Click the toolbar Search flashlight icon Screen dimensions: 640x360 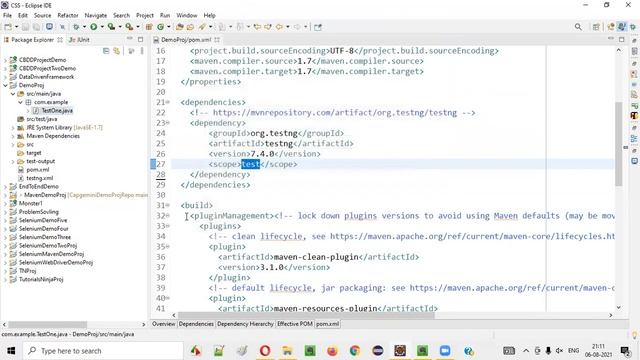click(x=202, y=27)
